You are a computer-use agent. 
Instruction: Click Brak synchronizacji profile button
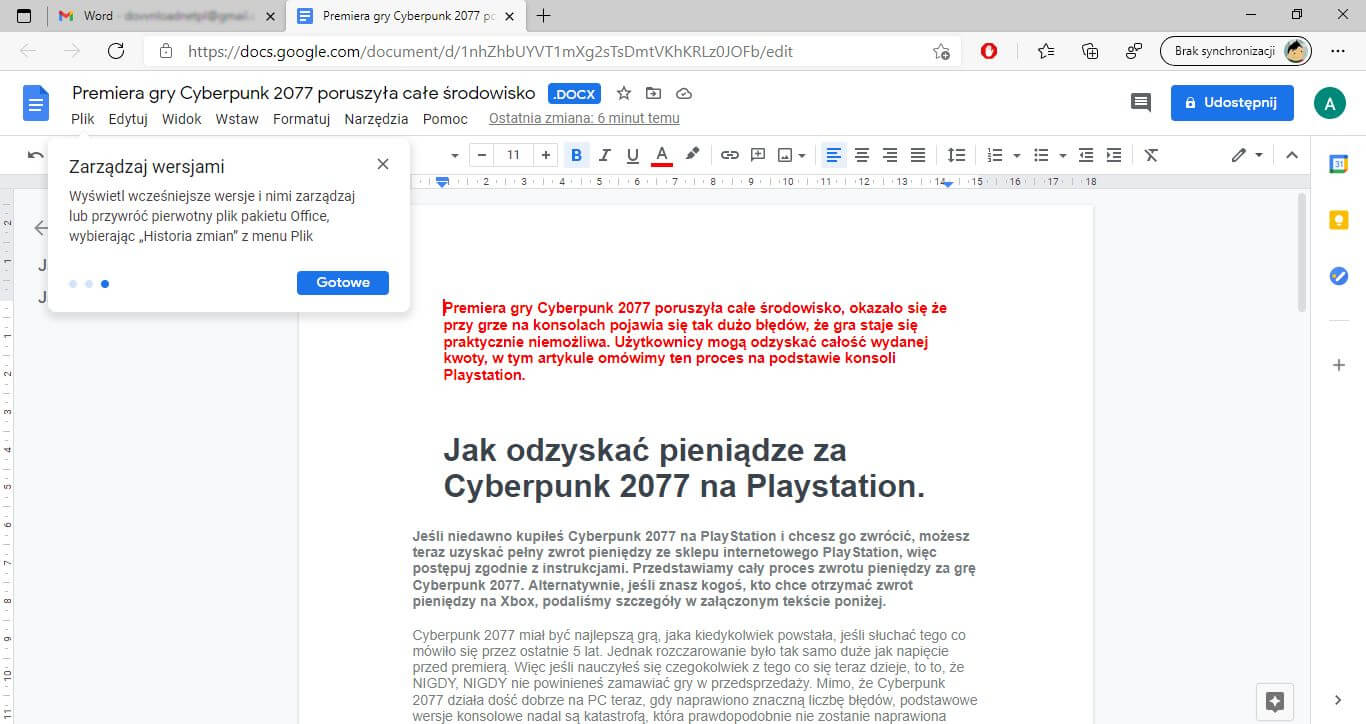click(x=1235, y=51)
